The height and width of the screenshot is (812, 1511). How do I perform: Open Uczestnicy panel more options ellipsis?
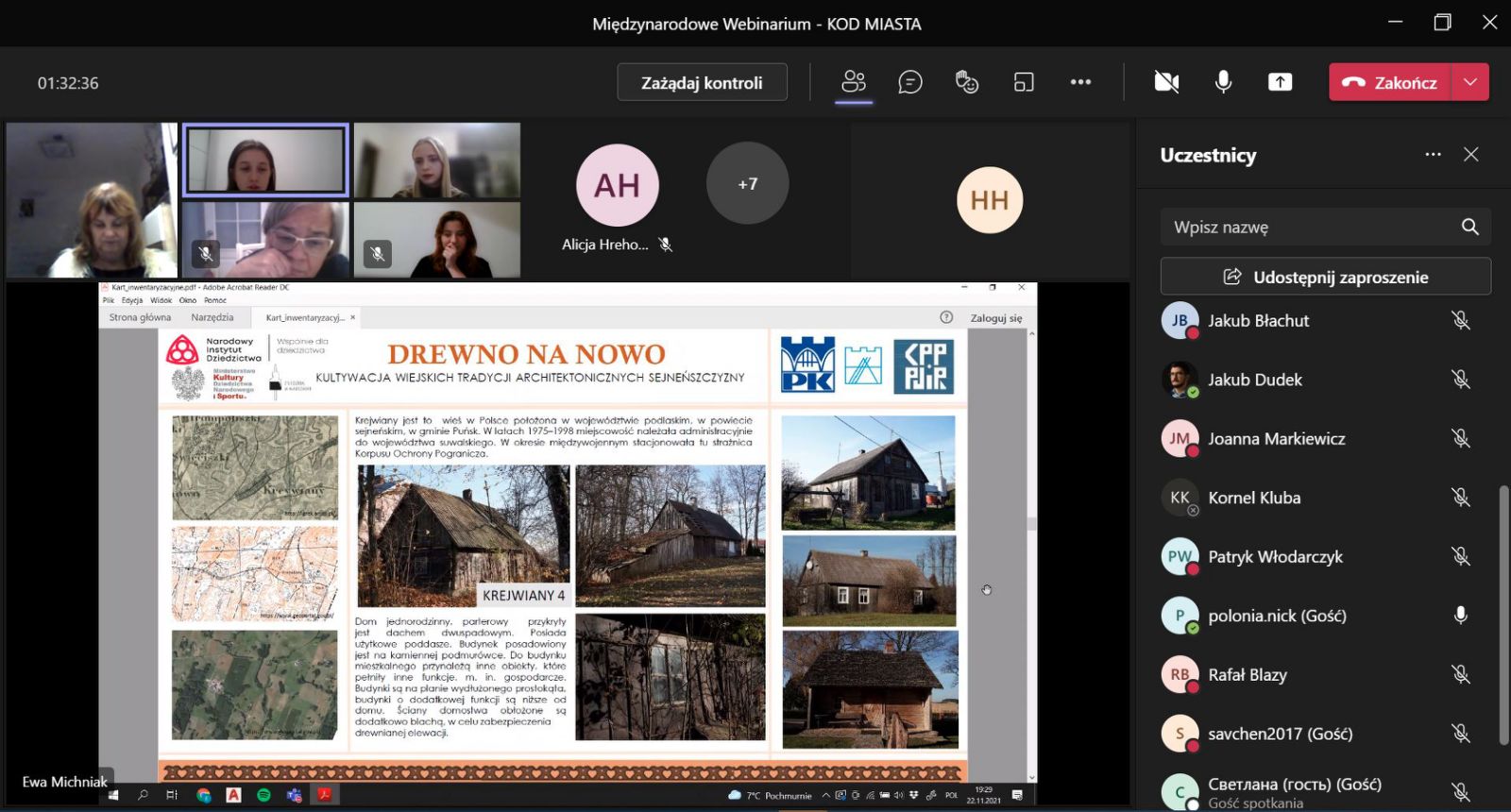click(1433, 155)
